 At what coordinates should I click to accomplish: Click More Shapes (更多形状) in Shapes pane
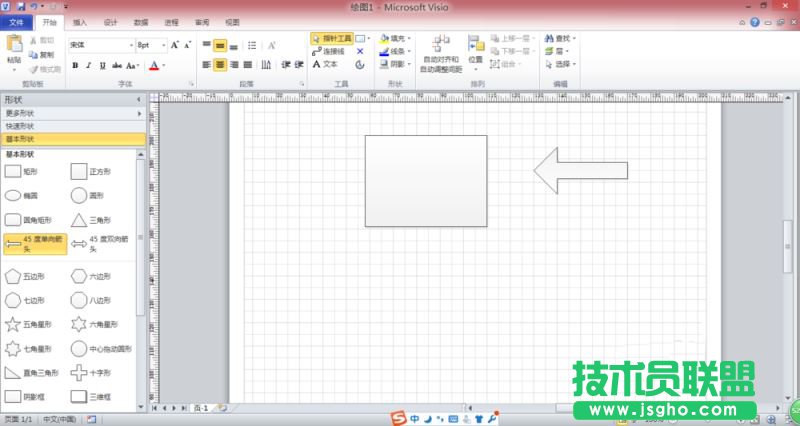coord(20,113)
